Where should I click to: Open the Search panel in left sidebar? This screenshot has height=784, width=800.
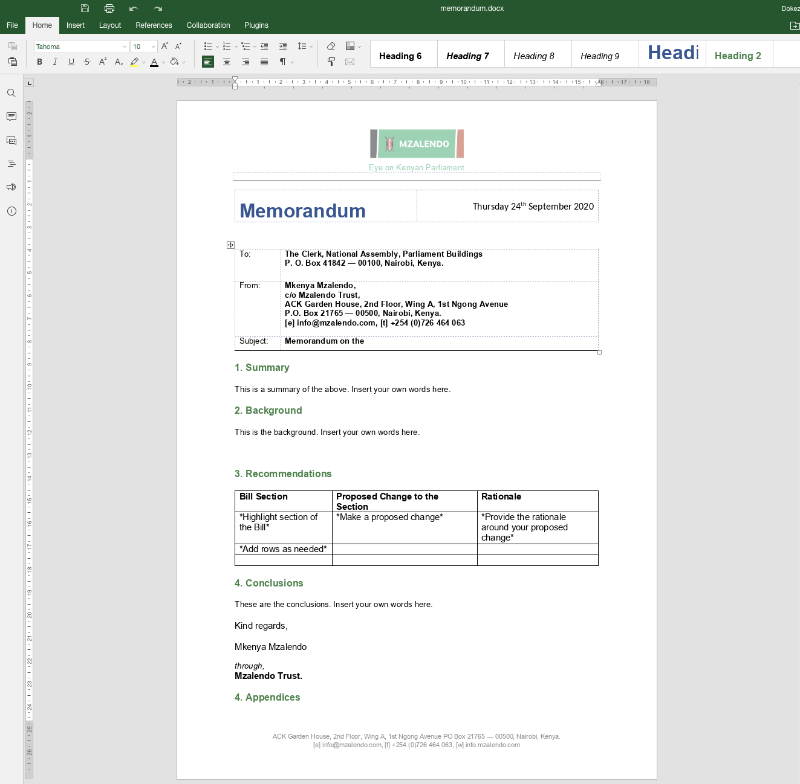12,93
